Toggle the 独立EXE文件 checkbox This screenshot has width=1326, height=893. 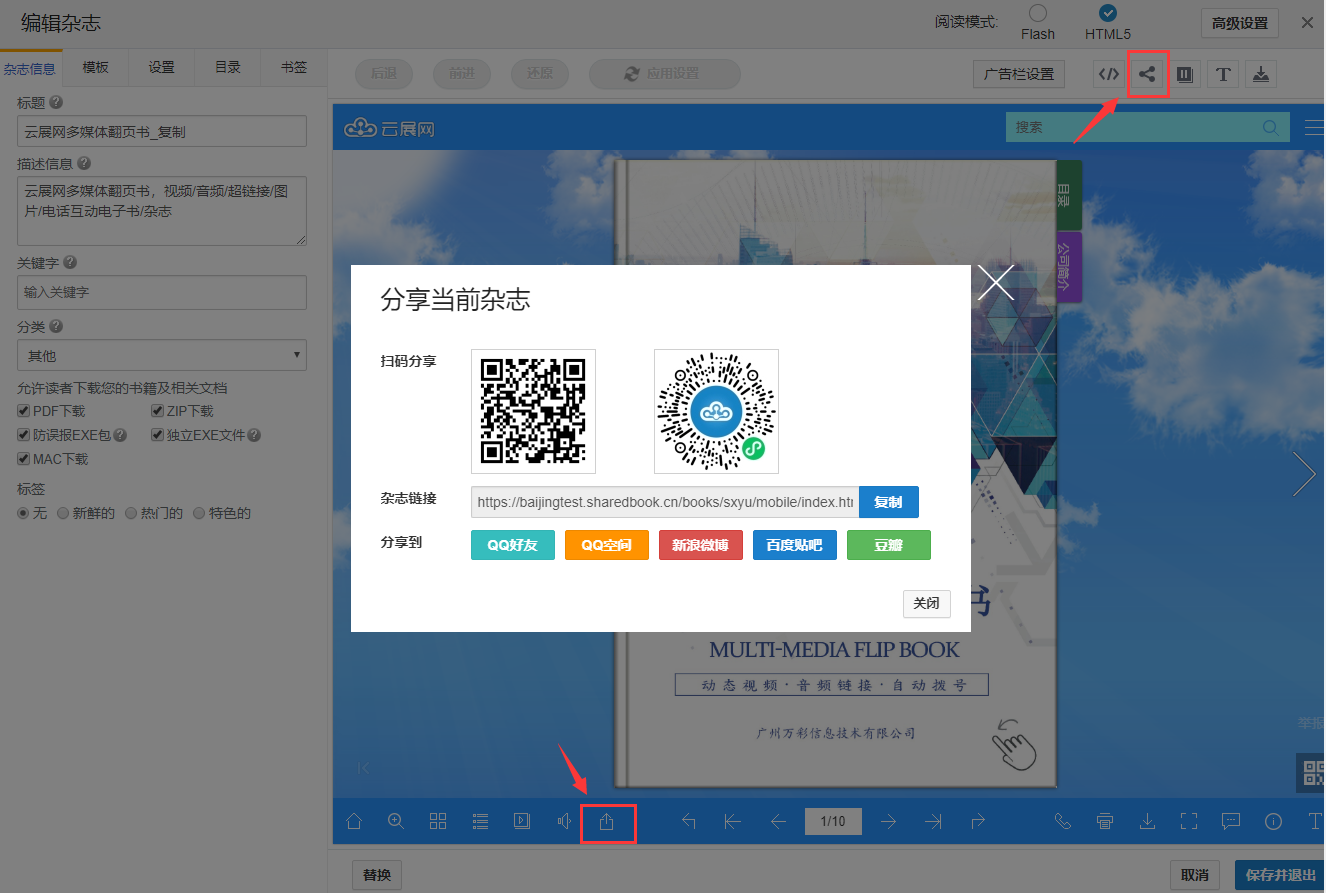click(x=158, y=435)
